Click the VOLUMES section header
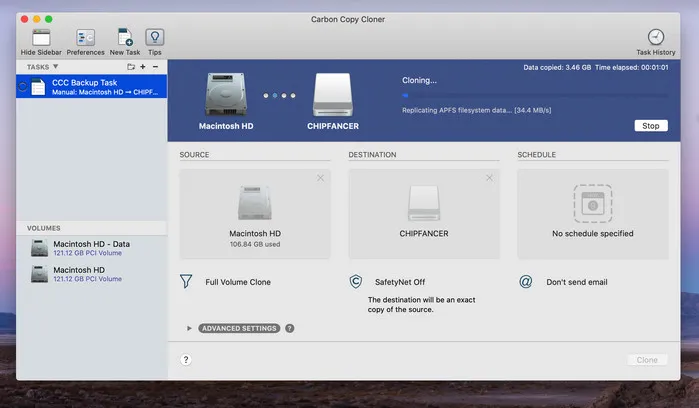This screenshot has height=408, width=699. point(44,228)
